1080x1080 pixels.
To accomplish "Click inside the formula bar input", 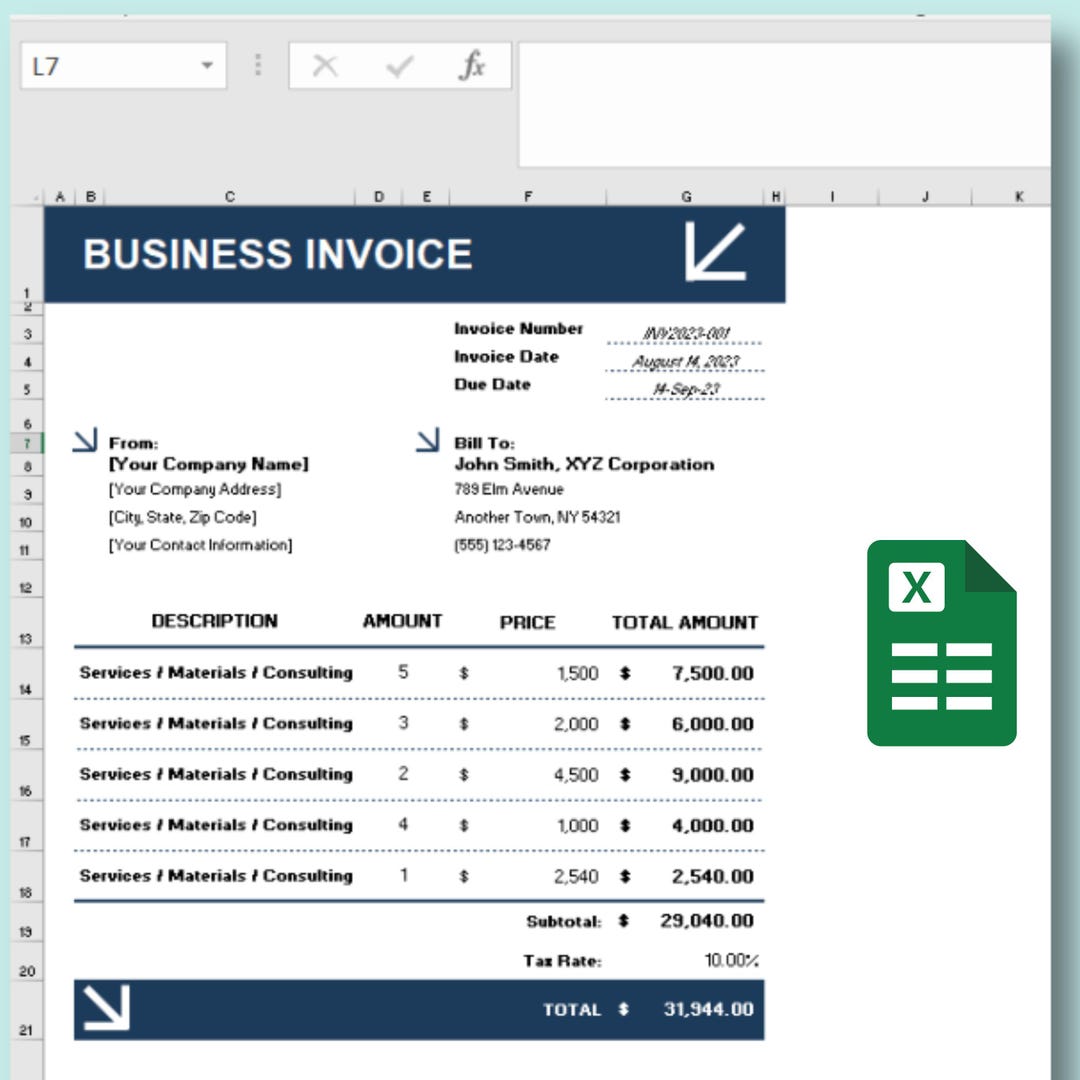I will point(785,105).
